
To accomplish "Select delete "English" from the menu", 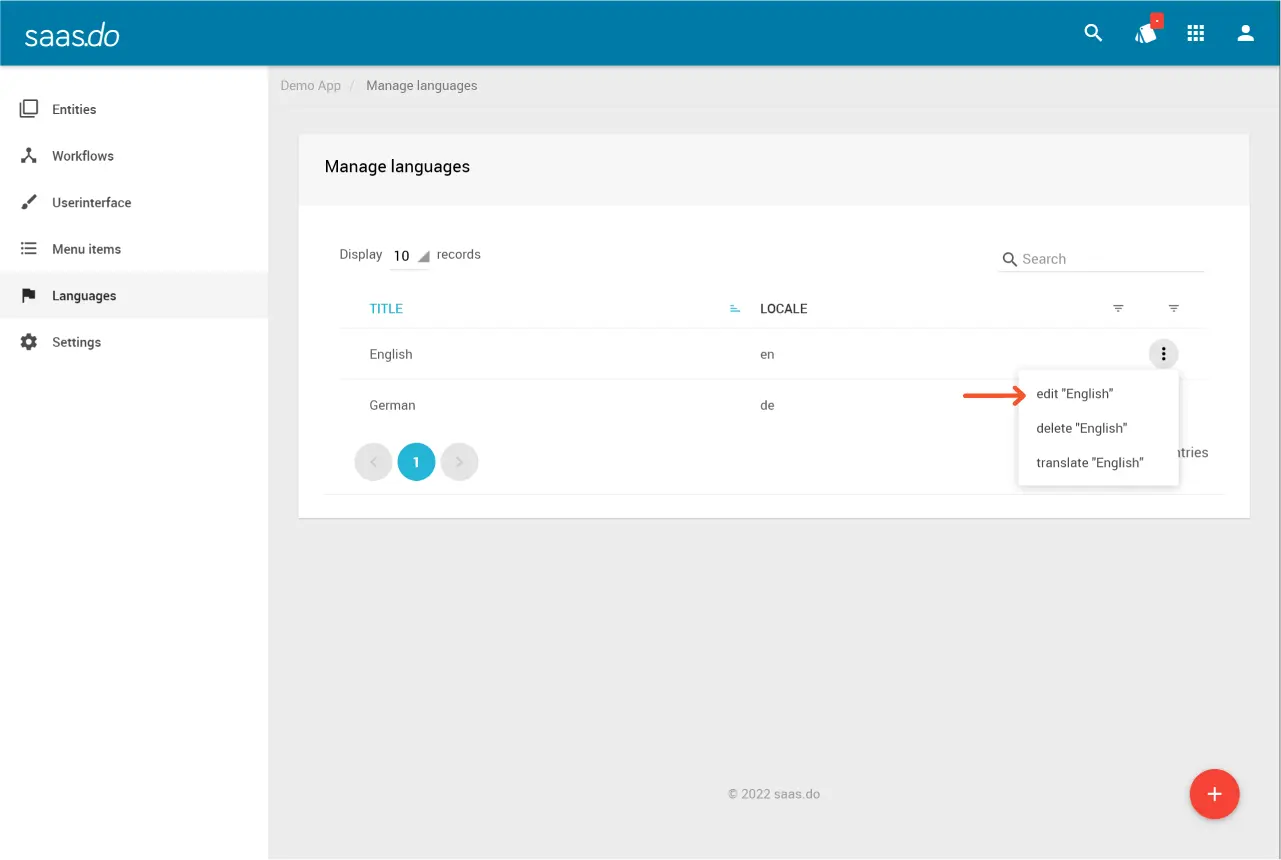I will point(1081,428).
